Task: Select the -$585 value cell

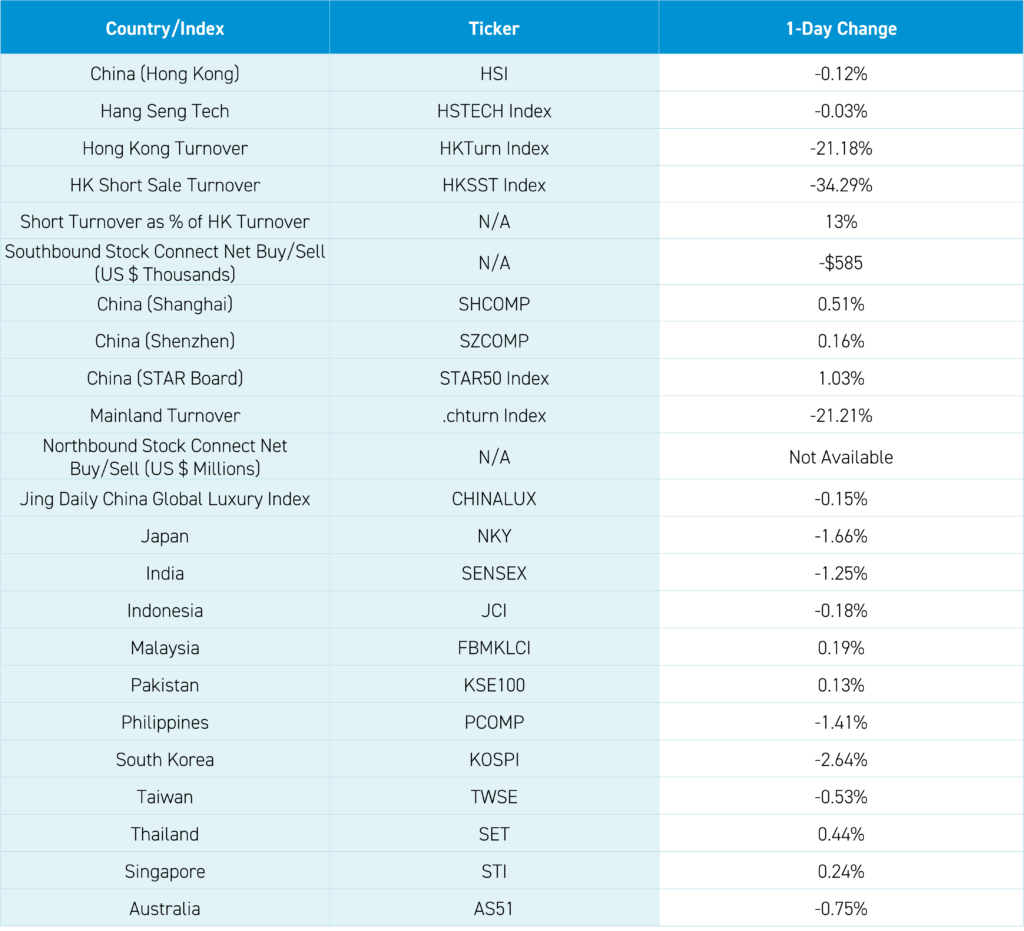Action: tap(841, 263)
